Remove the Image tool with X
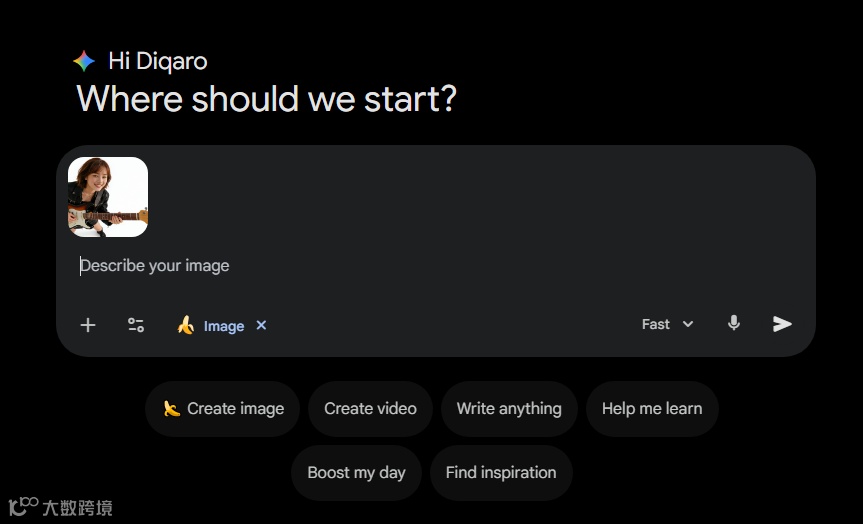 (x=261, y=325)
